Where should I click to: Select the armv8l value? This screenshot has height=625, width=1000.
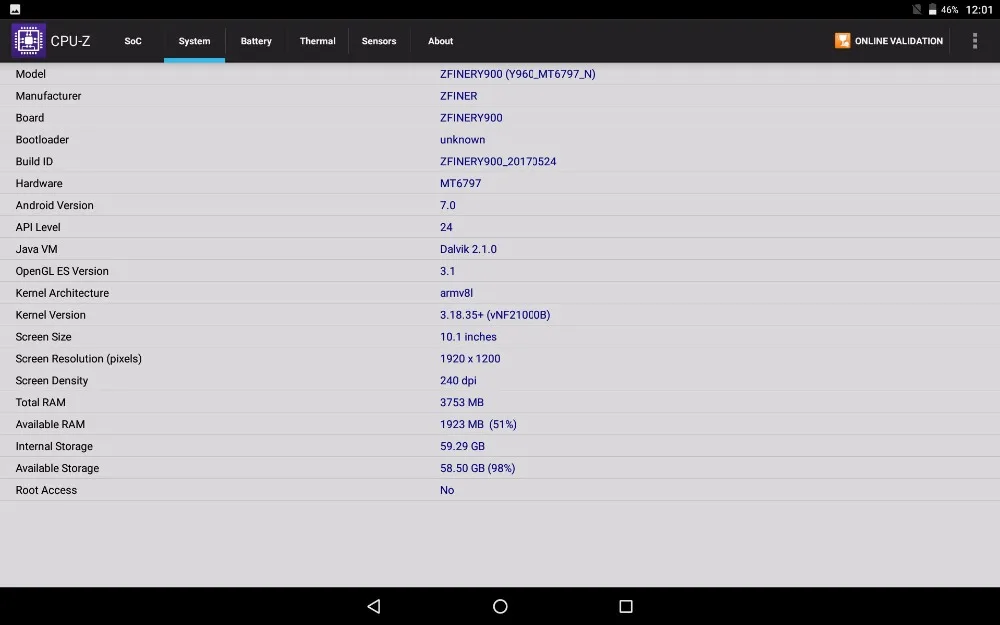(x=456, y=293)
